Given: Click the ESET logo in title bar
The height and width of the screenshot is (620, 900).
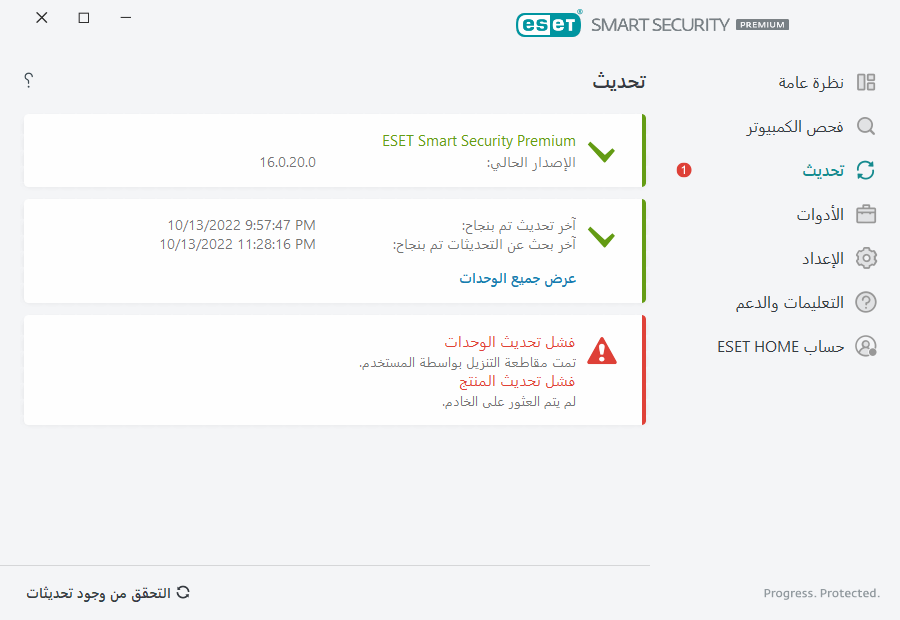Looking at the screenshot, I should pos(548,24).
